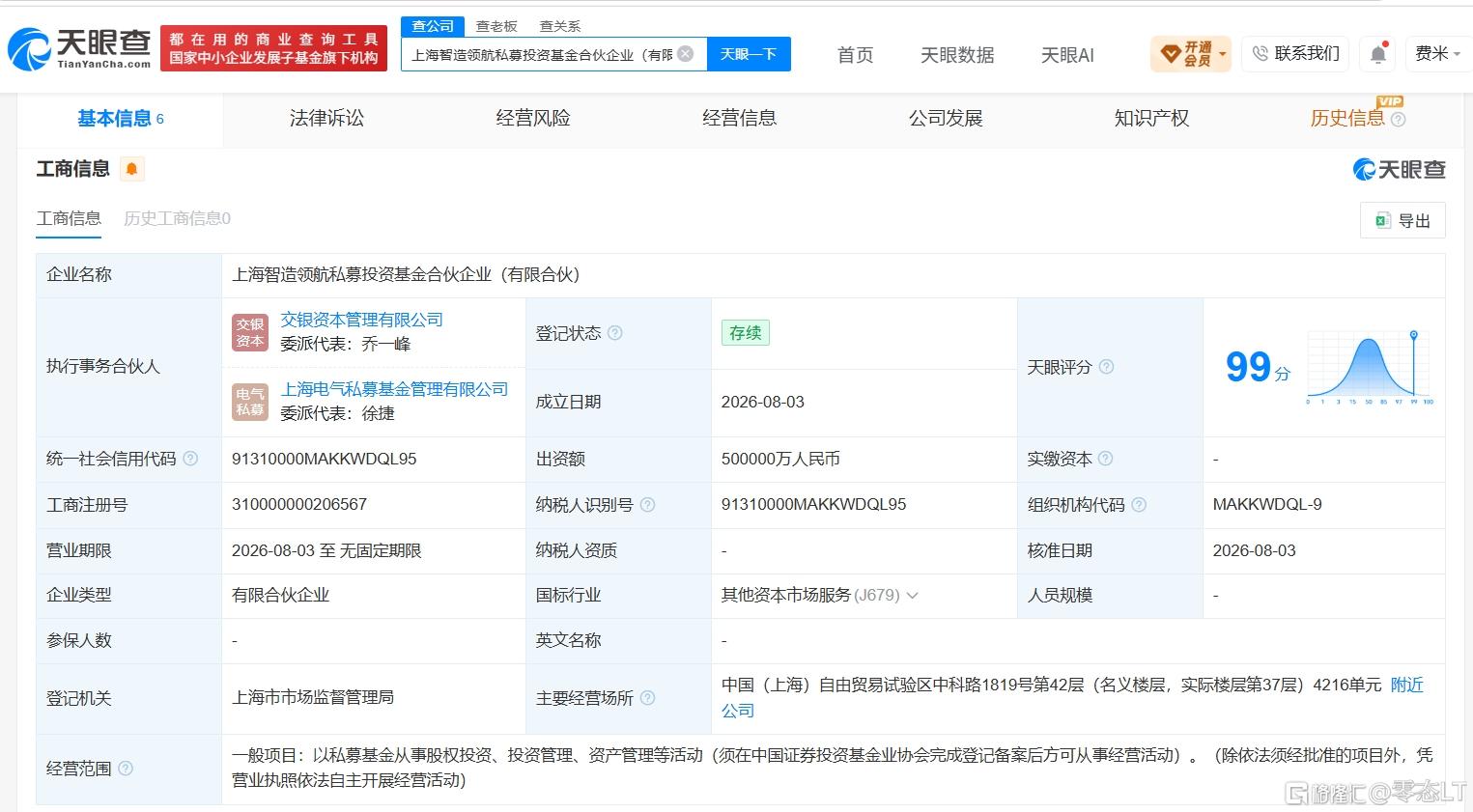Select the 有限合伙企业 enterprise type value
1473x812 pixels.
(281, 596)
